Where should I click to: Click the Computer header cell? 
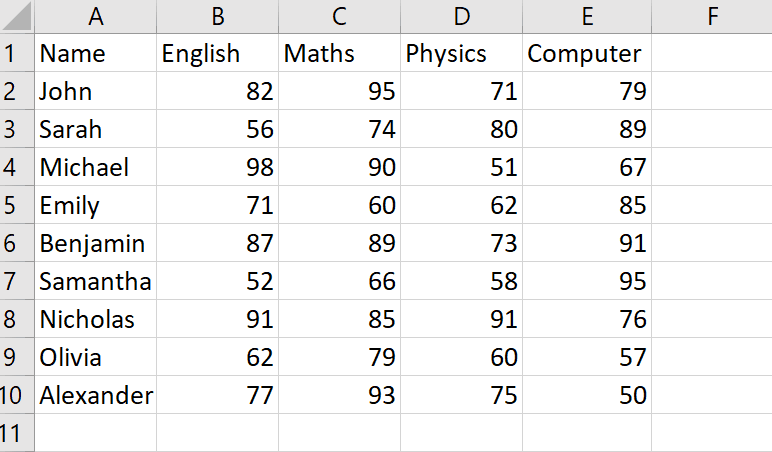(587, 53)
